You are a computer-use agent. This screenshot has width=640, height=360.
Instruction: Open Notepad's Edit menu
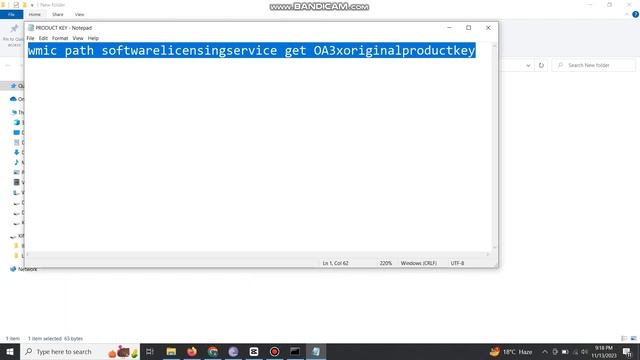click(43, 38)
